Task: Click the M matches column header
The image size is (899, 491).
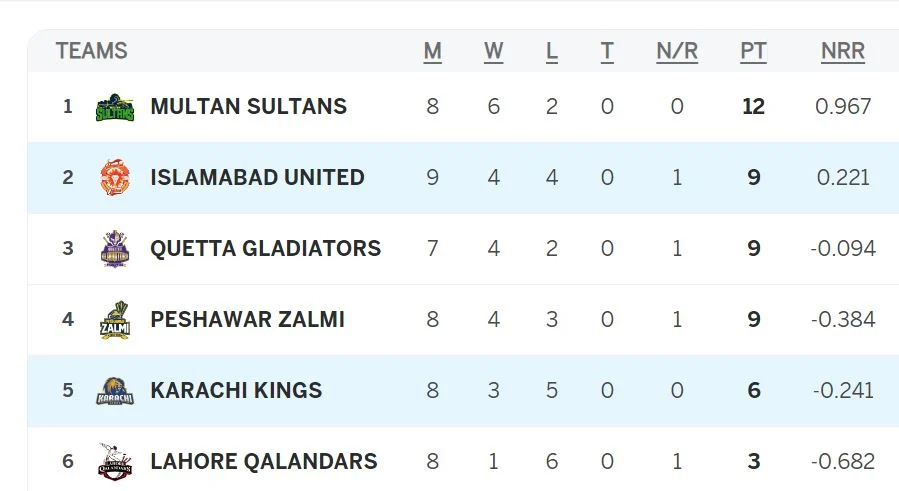Action: click(432, 51)
